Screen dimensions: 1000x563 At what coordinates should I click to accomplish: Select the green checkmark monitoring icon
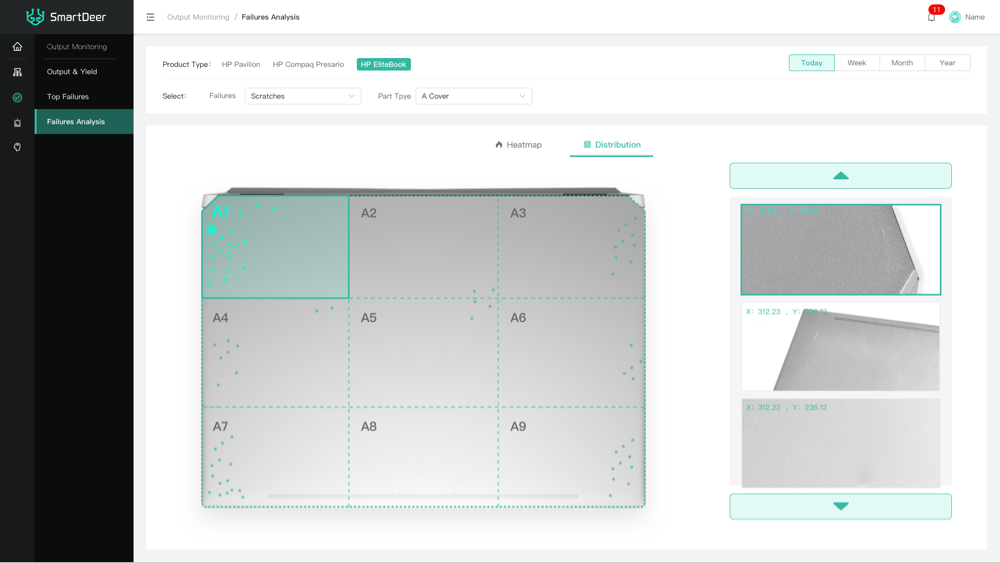(x=17, y=97)
